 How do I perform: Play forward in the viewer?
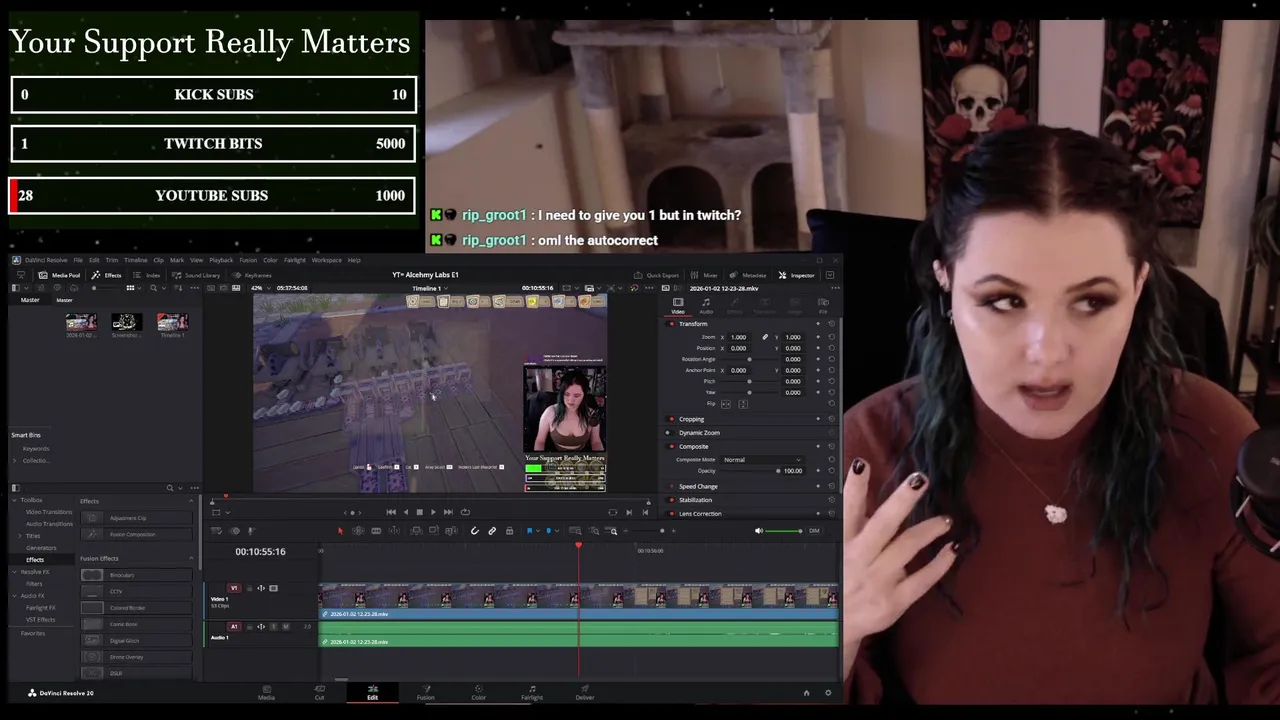click(433, 512)
